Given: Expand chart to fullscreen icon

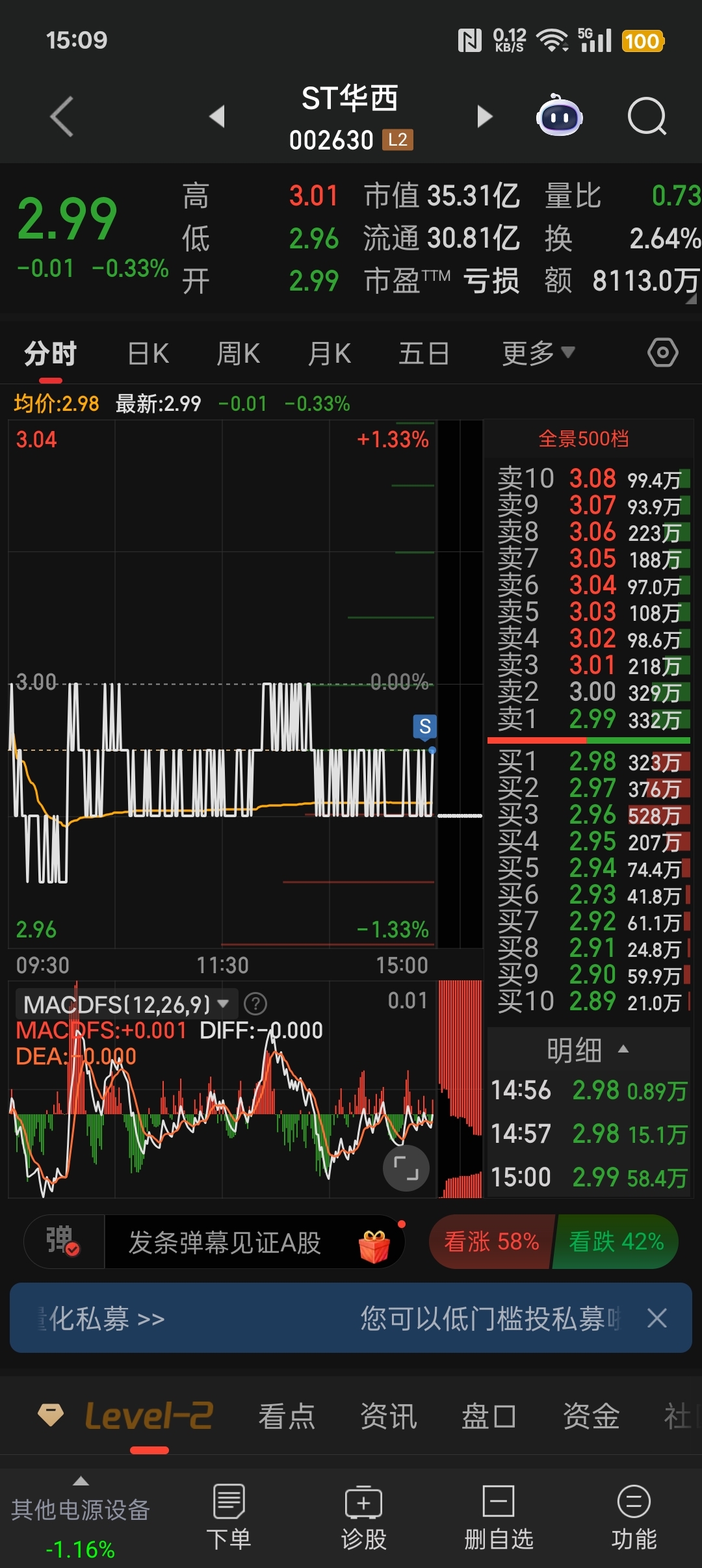Looking at the screenshot, I should [x=406, y=1169].
